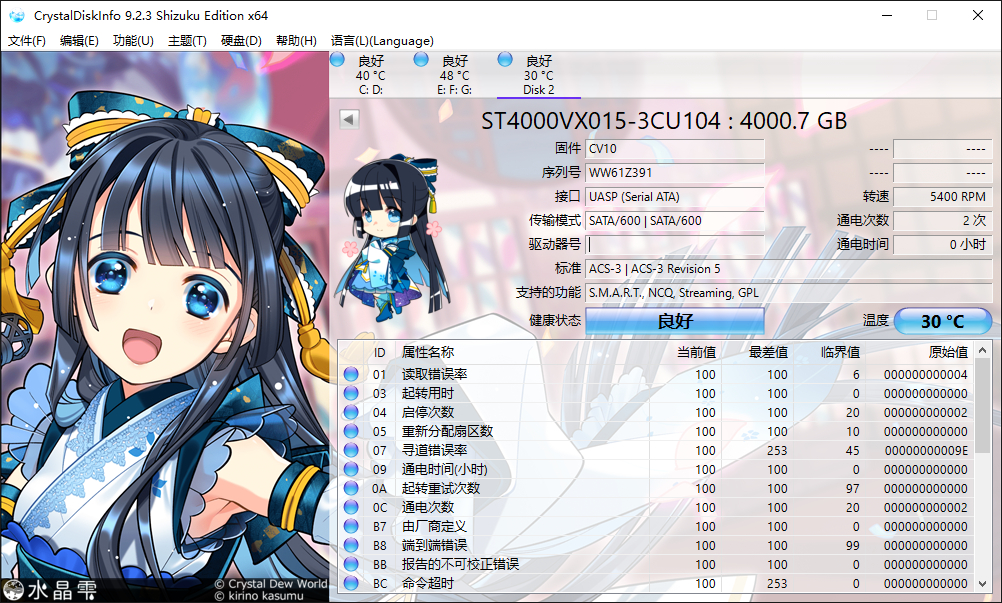Image resolution: width=1002 pixels, height=603 pixels.
Task: Open the 功能(U) menu
Action: (x=133, y=41)
